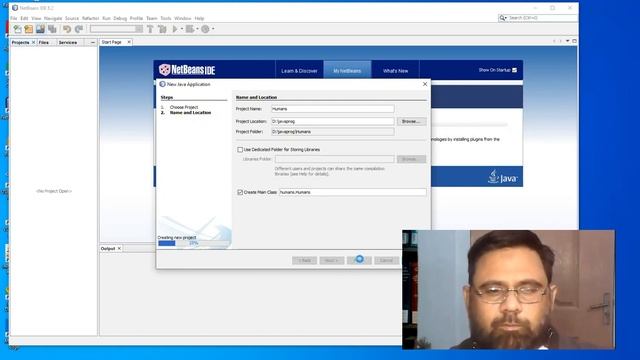Close the Start Page tab

(129, 42)
